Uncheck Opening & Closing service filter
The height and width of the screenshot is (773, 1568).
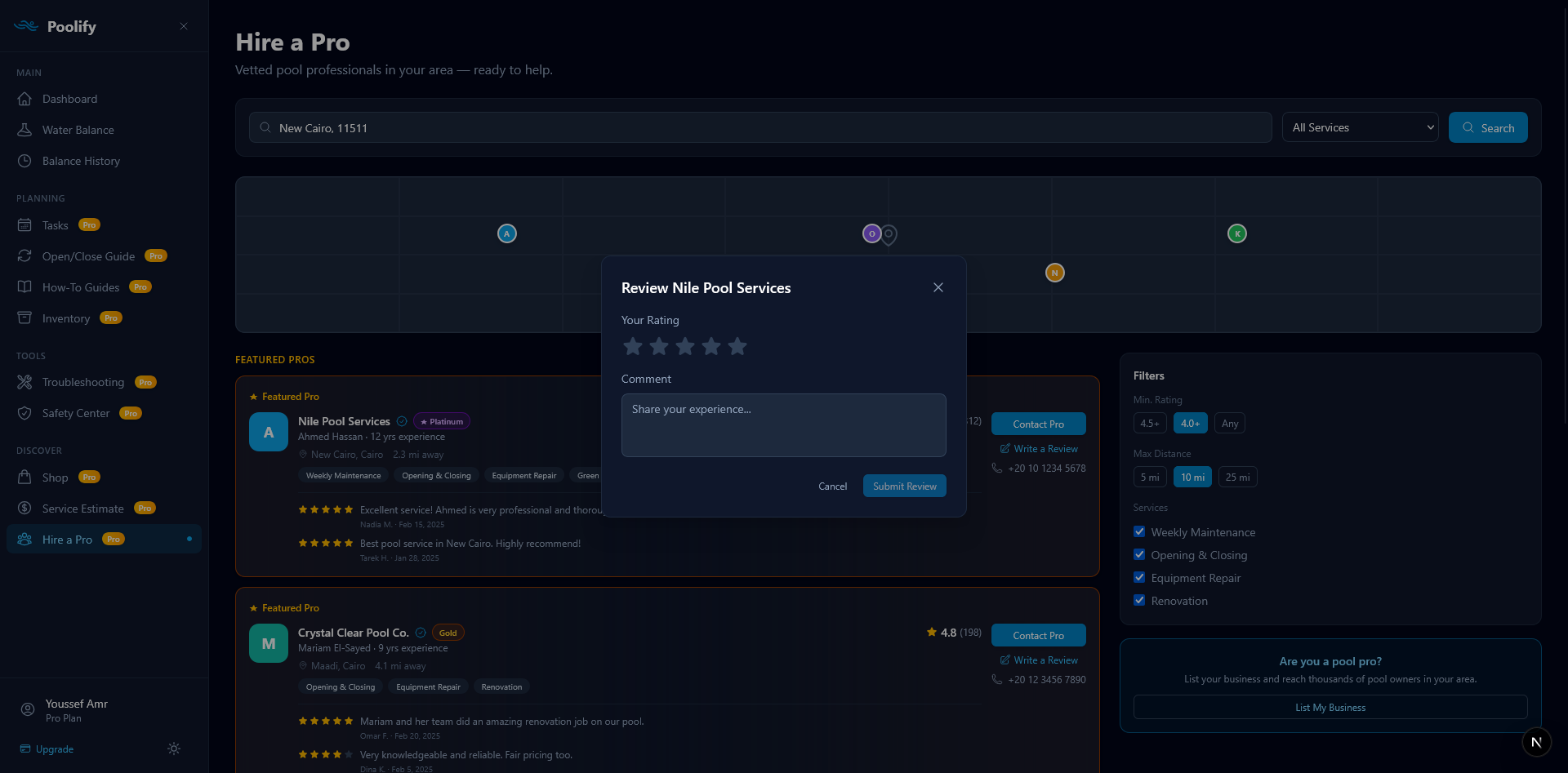[1139, 554]
